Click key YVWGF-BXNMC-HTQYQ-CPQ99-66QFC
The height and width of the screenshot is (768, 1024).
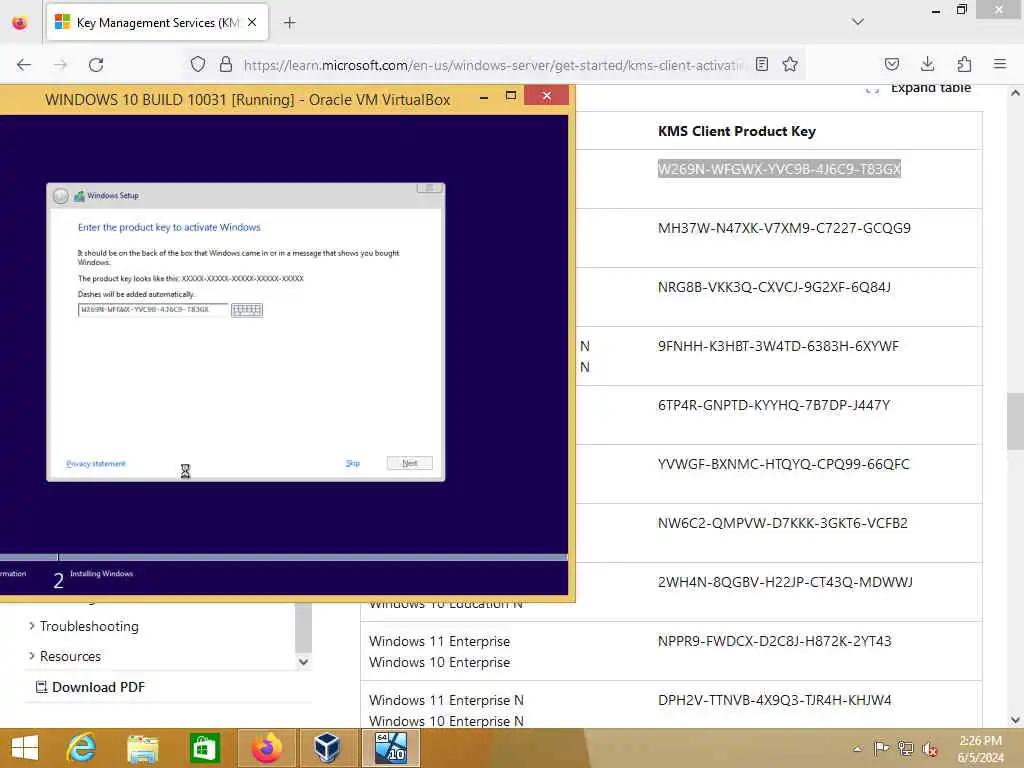click(x=784, y=464)
